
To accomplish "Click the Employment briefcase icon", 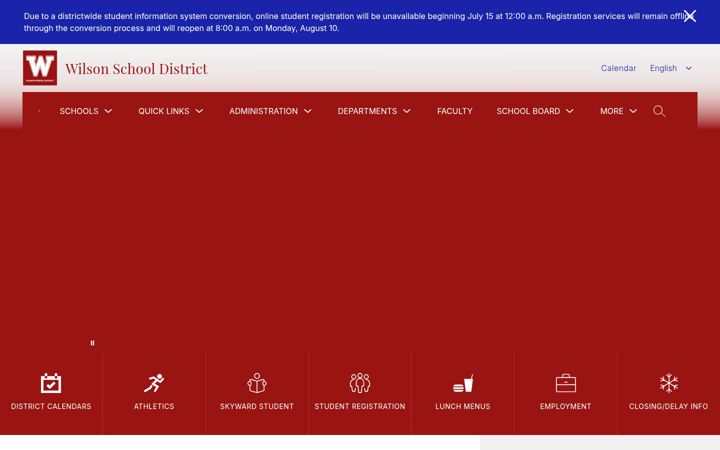I will (x=565, y=383).
